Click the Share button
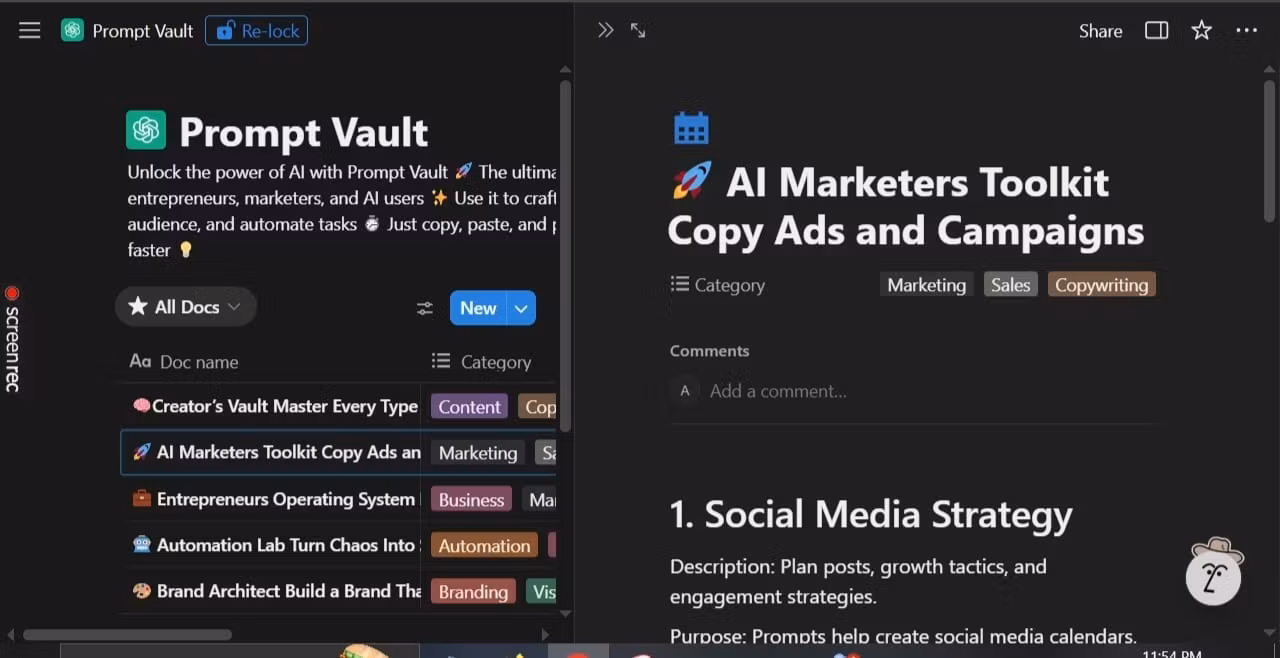Image resolution: width=1280 pixels, height=658 pixels. 1100,31
